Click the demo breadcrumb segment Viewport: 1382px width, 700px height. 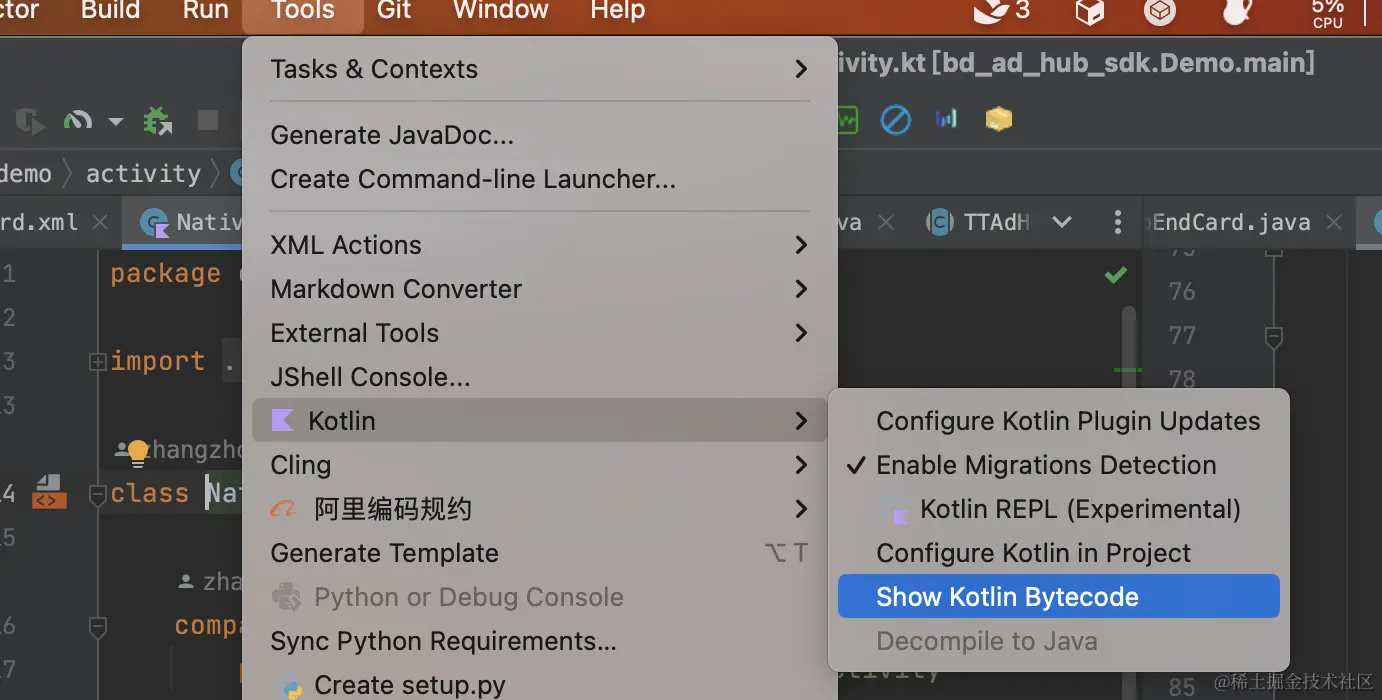[x=26, y=173]
